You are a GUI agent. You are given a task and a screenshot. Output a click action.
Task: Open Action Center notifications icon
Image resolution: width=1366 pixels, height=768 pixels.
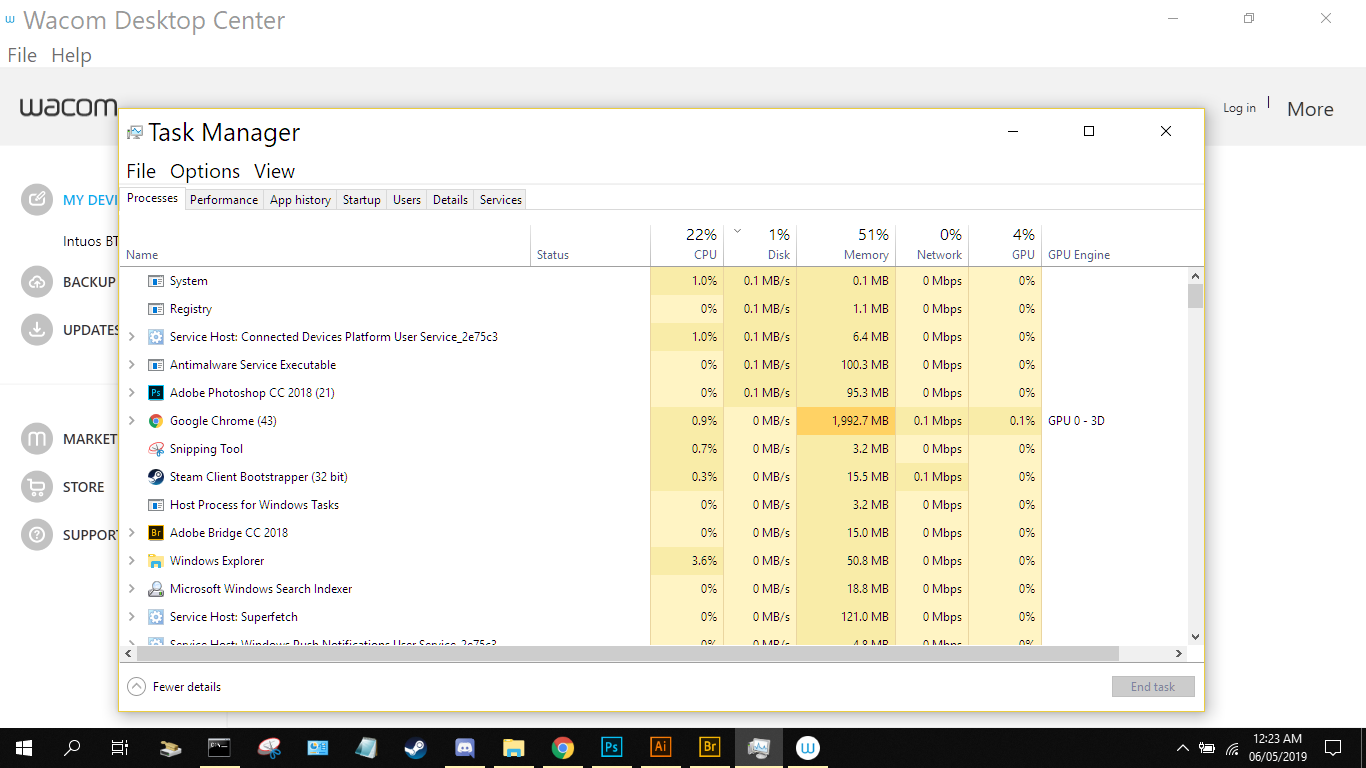point(1333,747)
